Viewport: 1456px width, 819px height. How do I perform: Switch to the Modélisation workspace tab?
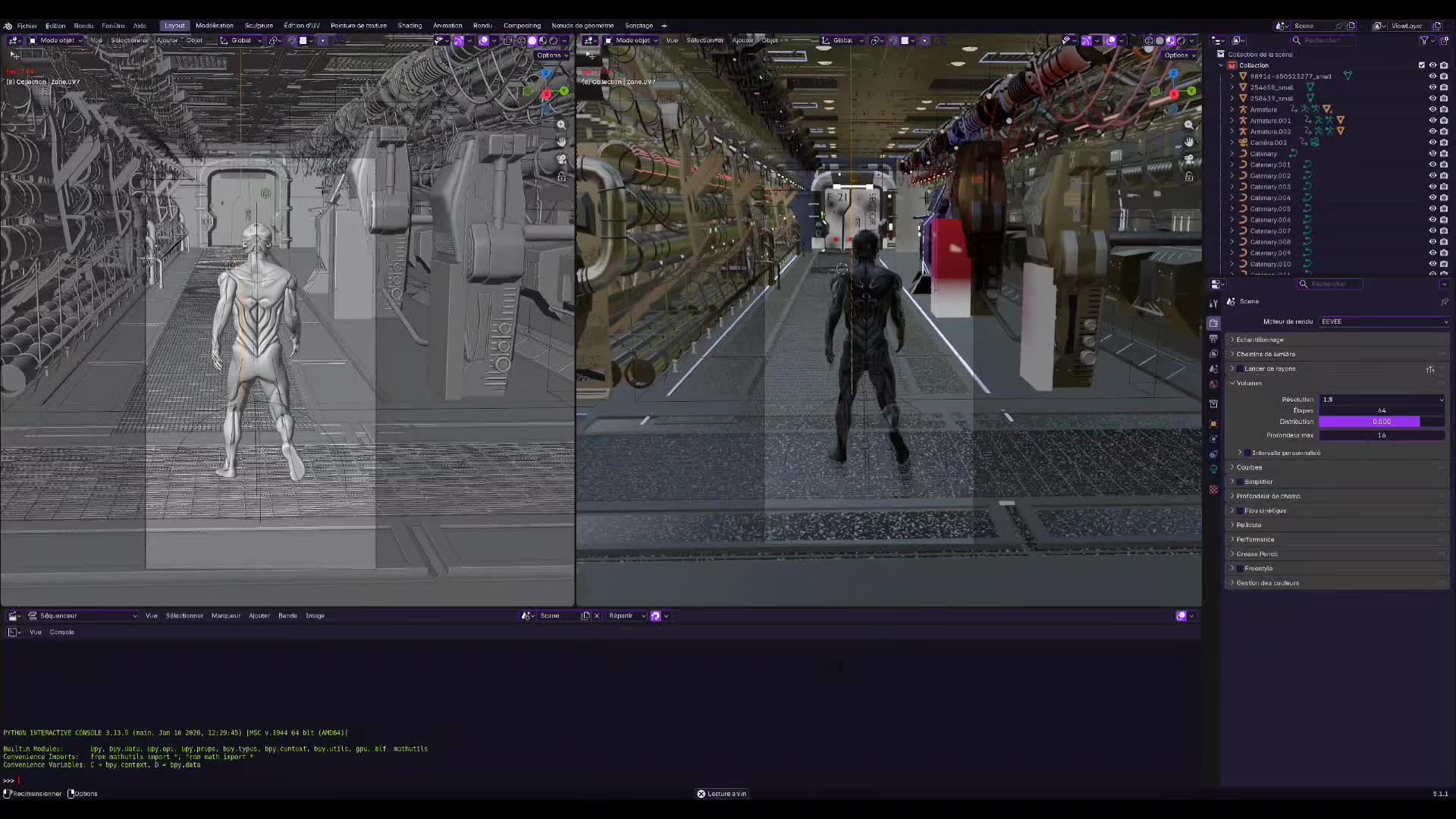pos(215,26)
